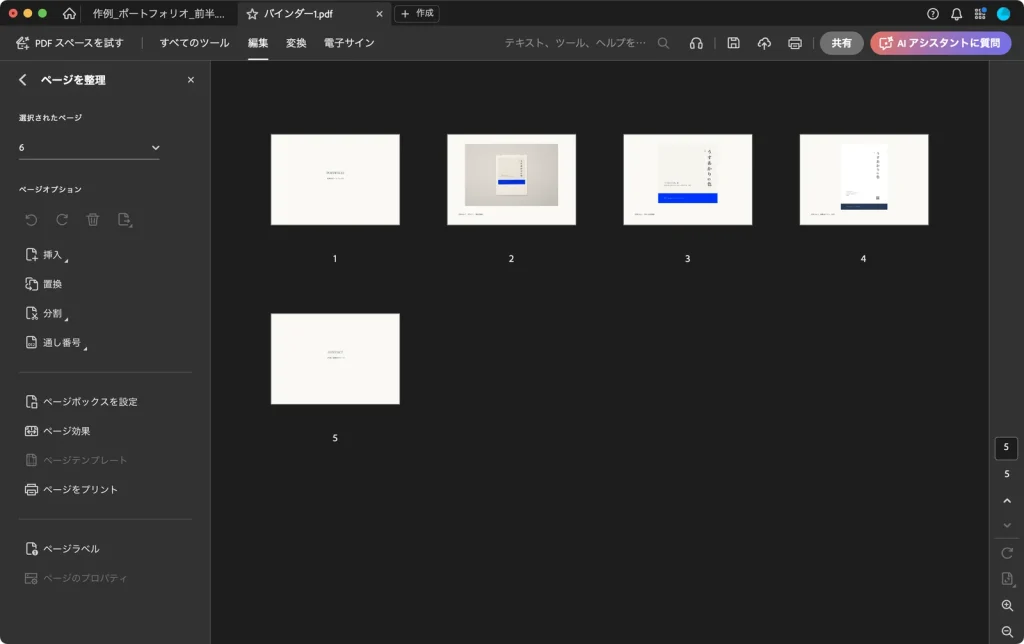The height and width of the screenshot is (644, 1024).
Task: Close the バインダー1.pdf tab
Action: coord(379,14)
